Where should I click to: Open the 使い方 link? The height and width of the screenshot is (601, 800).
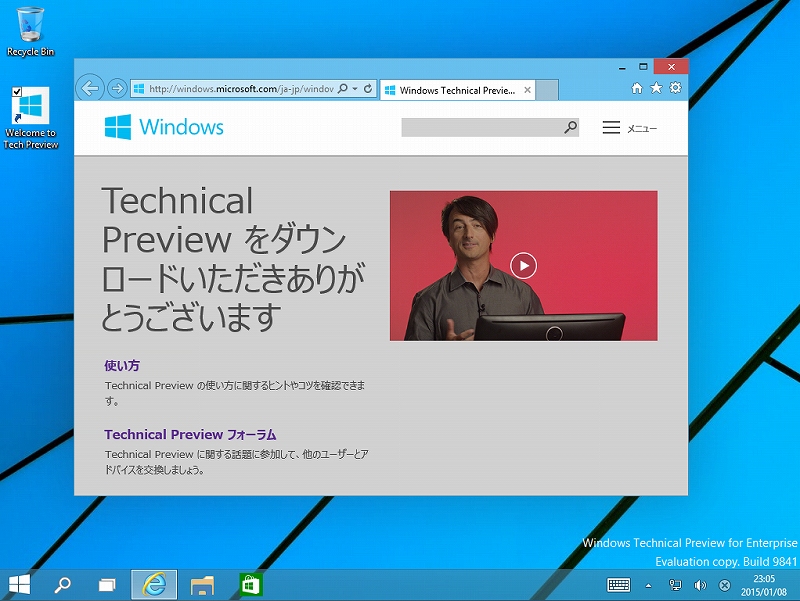click(122, 365)
